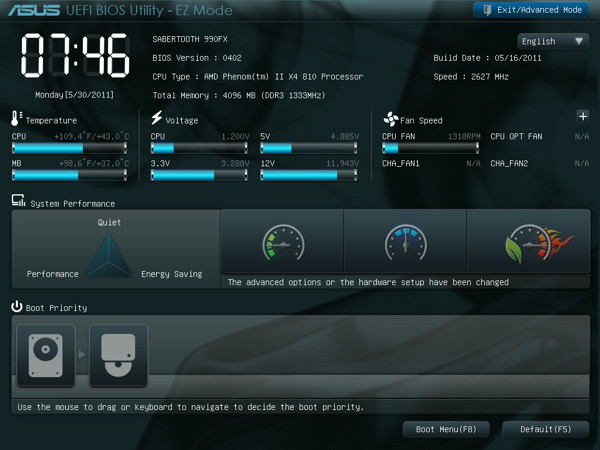Click the advanced options changed message
The width and height of the screenshot is (600, 450).
click(368, 282)
